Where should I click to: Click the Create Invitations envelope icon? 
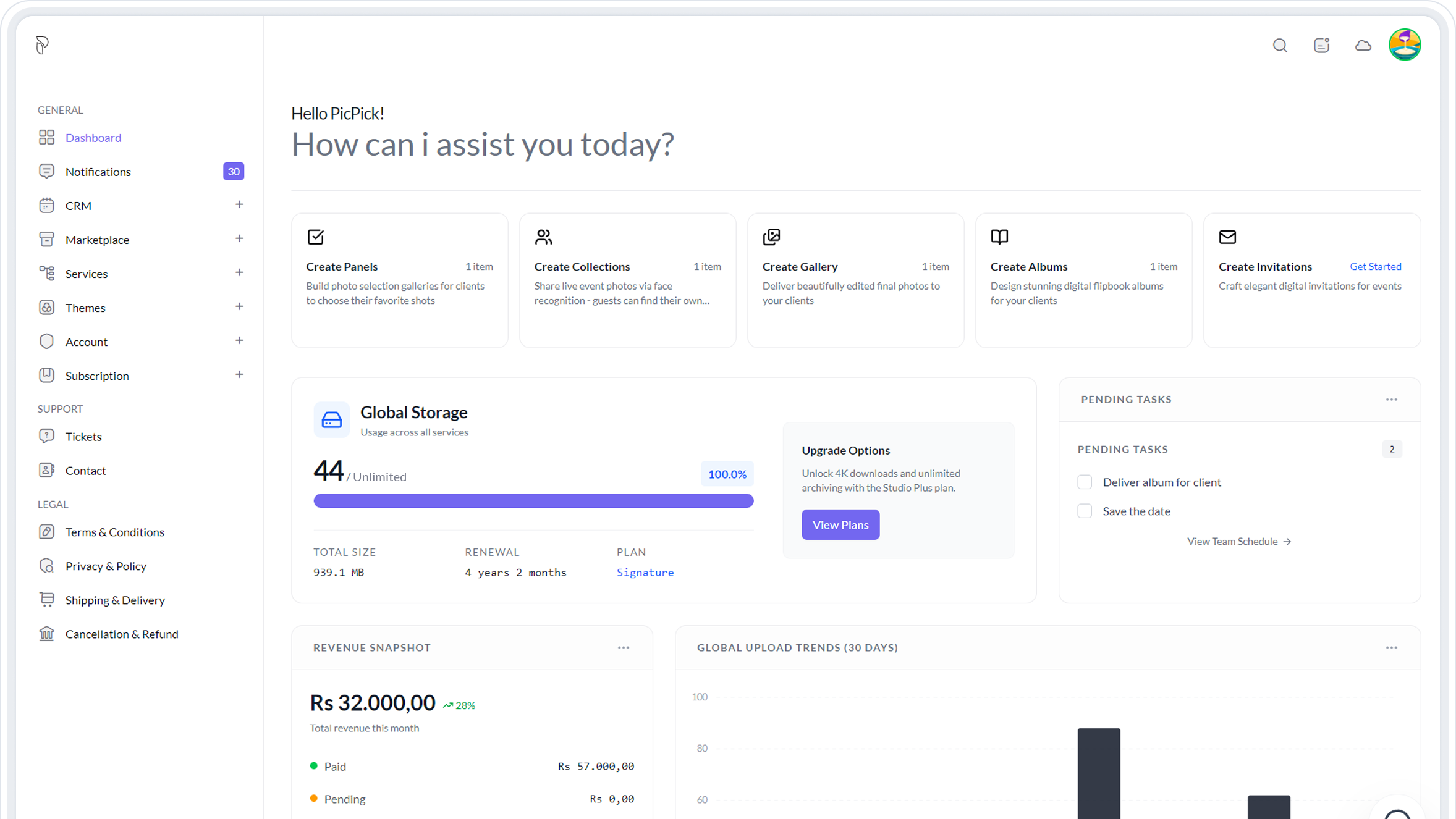pos(1227,237)
